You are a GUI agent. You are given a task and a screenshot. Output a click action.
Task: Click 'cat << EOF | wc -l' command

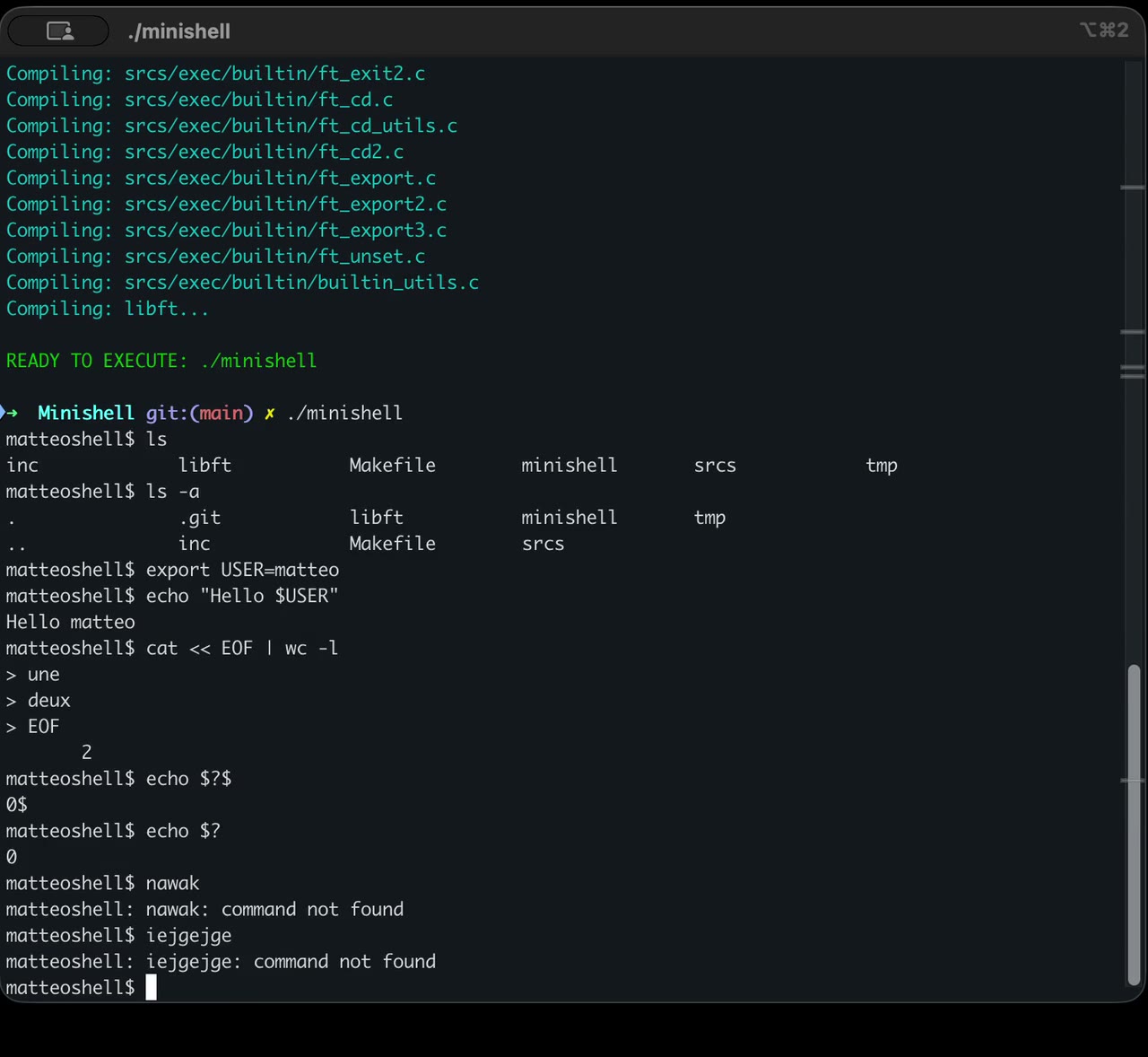[x=243, y=648]
